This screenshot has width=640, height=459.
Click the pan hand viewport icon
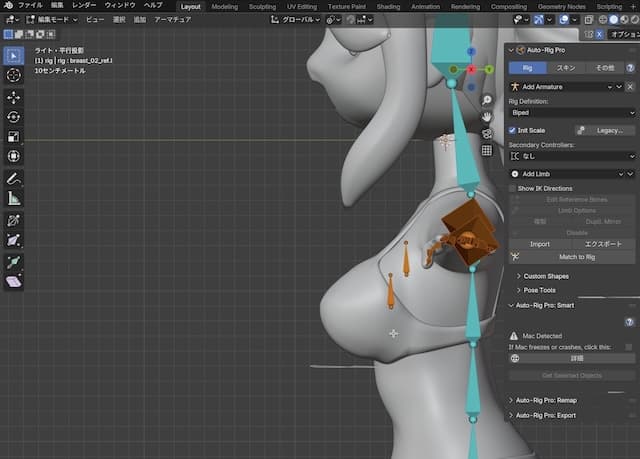[486, 117]
